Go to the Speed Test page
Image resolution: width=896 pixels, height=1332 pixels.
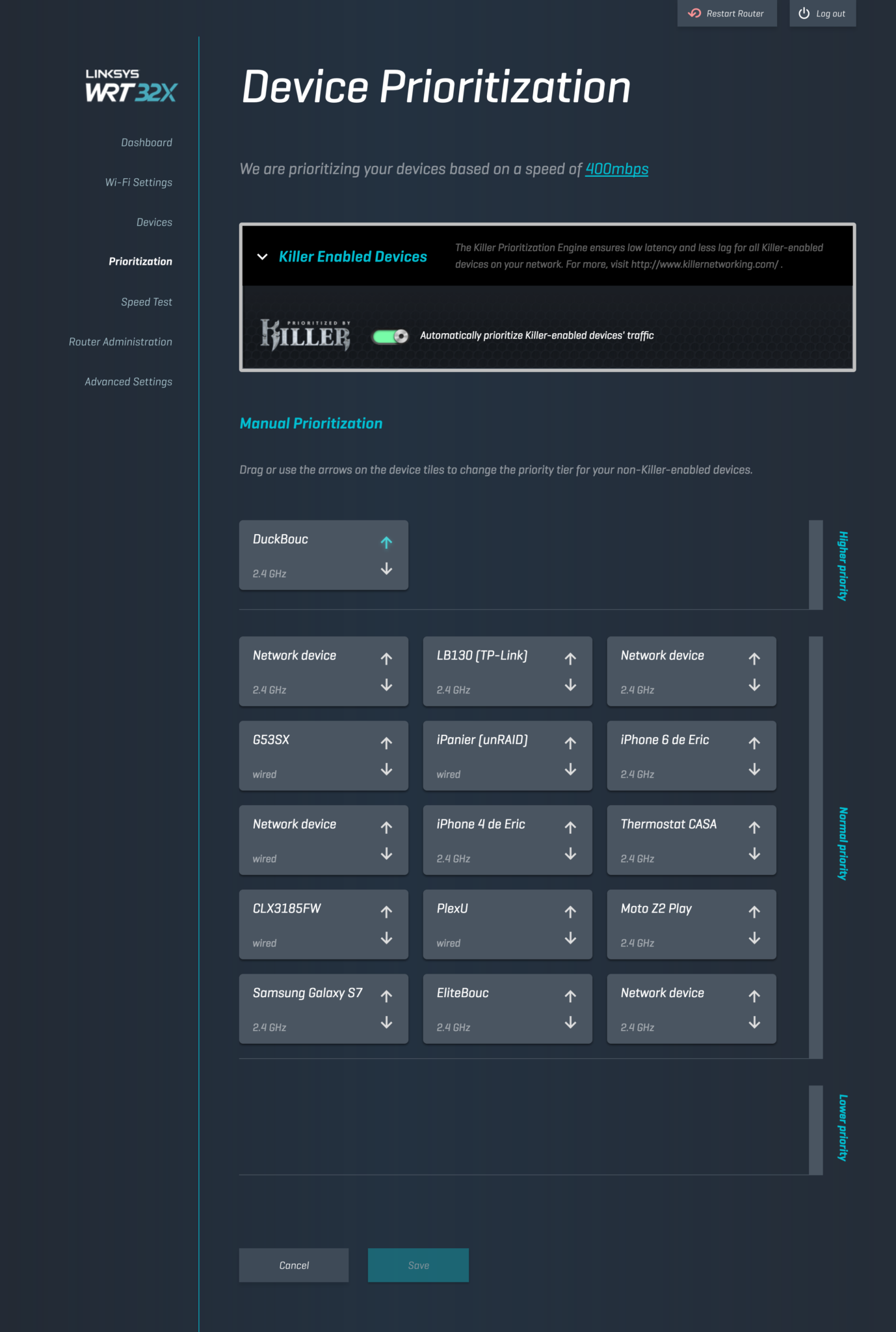tap(146, 302)
